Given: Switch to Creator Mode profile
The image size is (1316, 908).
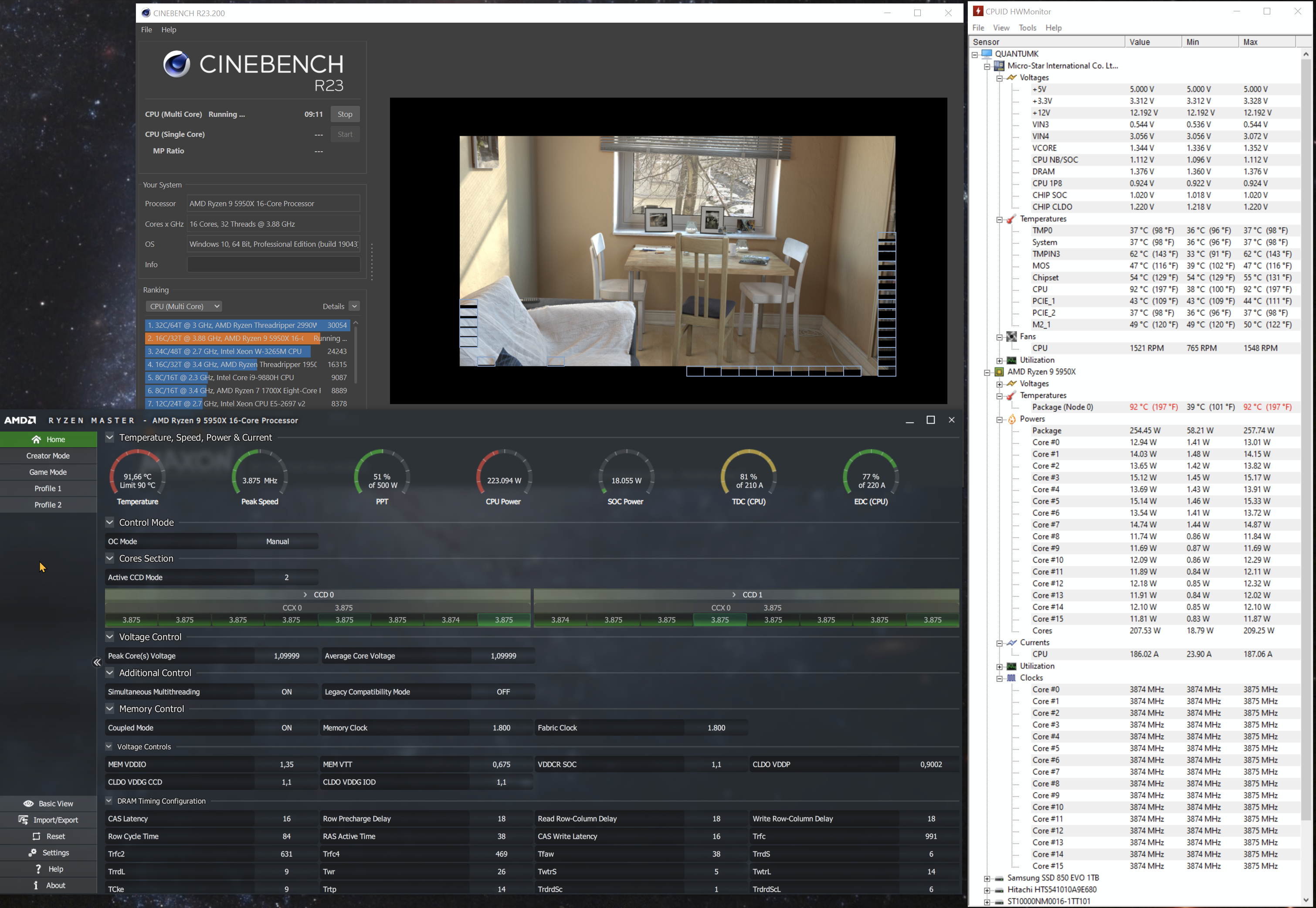Looking at the screenshot, I should point(48,456).
